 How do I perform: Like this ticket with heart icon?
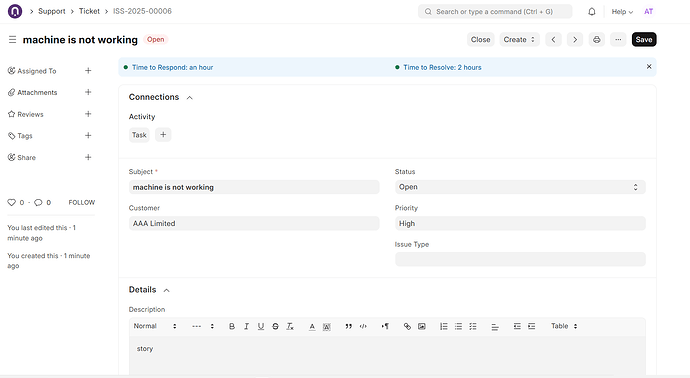pos(11,202)
